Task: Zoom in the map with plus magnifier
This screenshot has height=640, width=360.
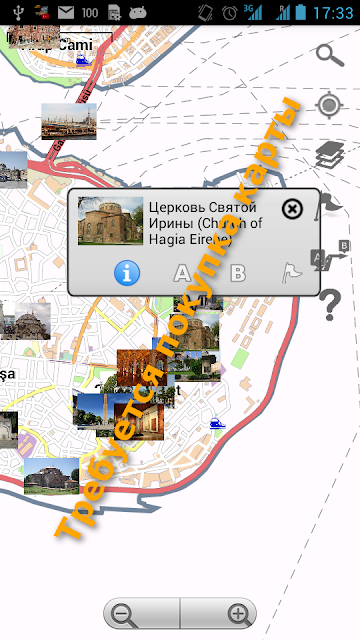Action: (x=218, y=613)
